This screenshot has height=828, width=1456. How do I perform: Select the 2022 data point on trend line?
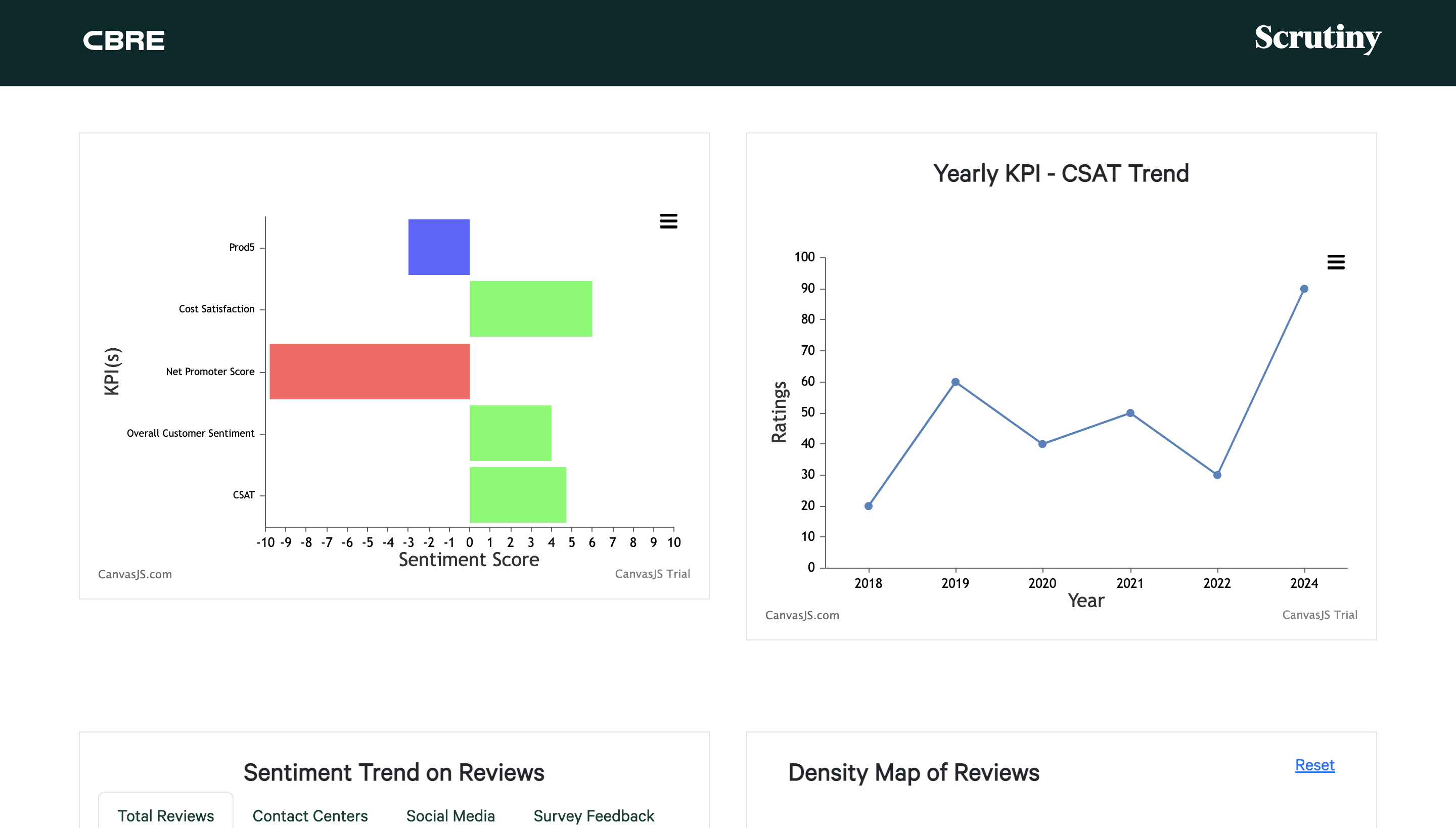click(1217, 475)
